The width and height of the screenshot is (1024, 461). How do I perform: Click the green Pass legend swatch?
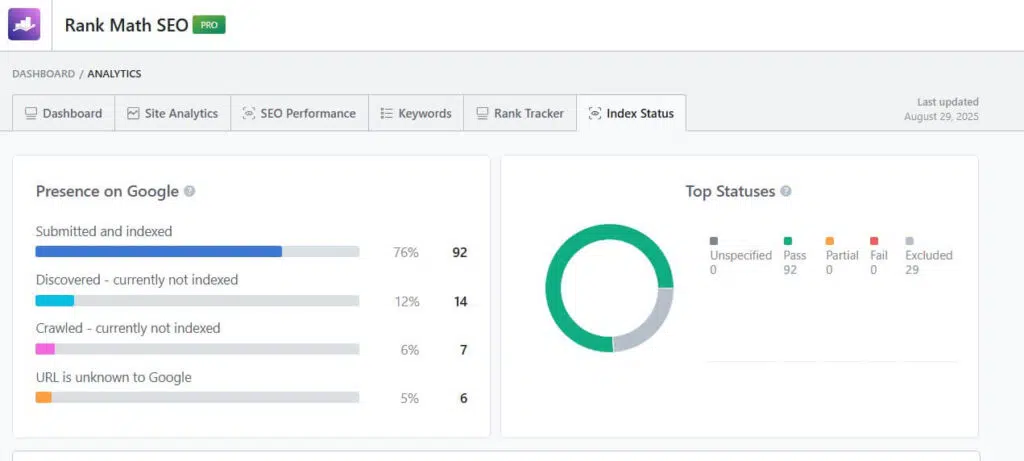[788, 241]
